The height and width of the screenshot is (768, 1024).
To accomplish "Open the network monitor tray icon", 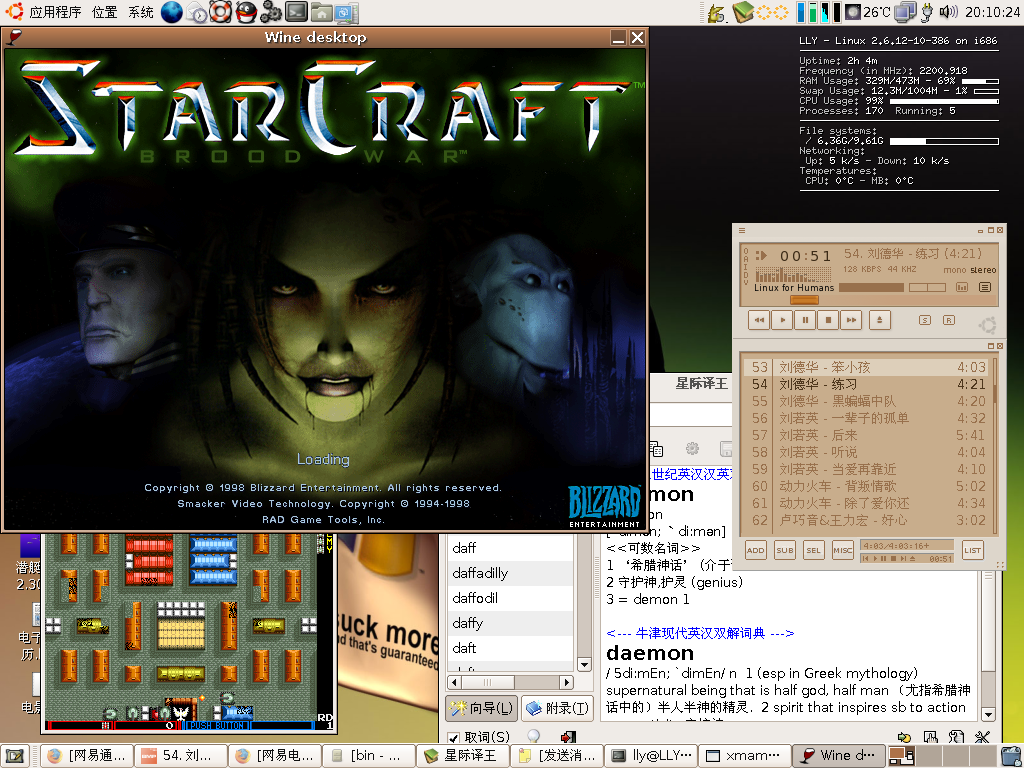I will pos(905,12).
